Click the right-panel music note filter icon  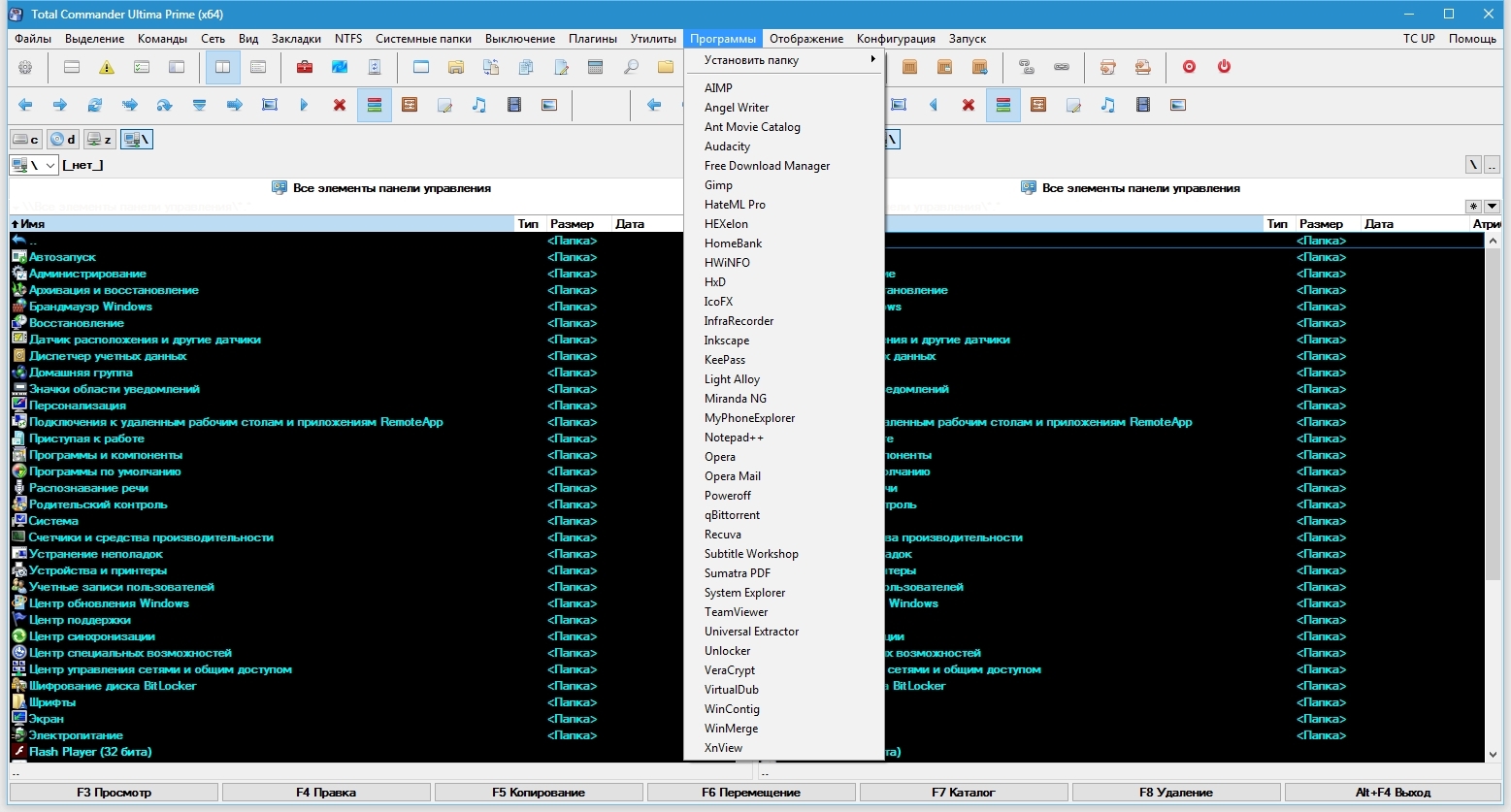(1108, 105)
